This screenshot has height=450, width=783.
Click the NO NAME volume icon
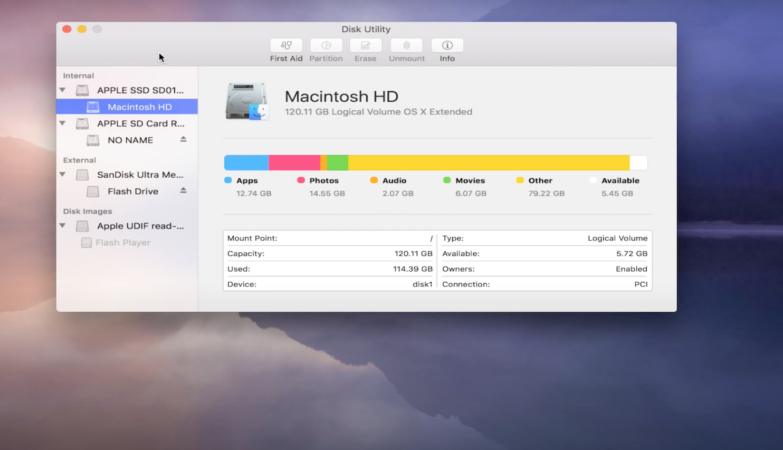[x=93, y=140]
